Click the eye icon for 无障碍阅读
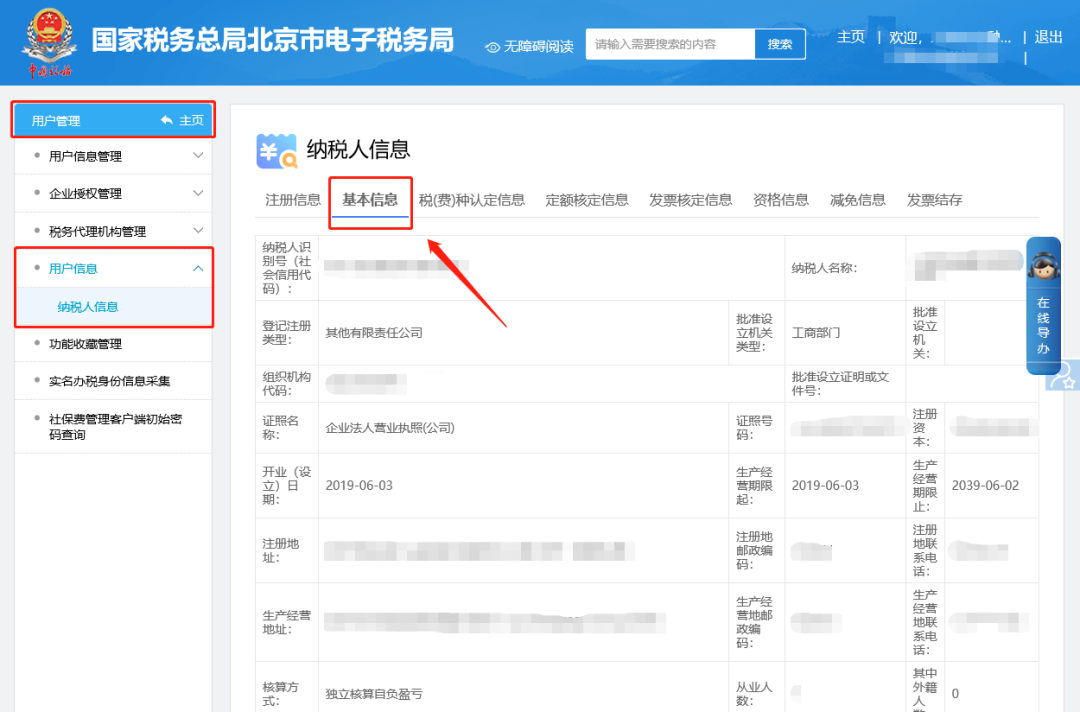 click(492, 47)
